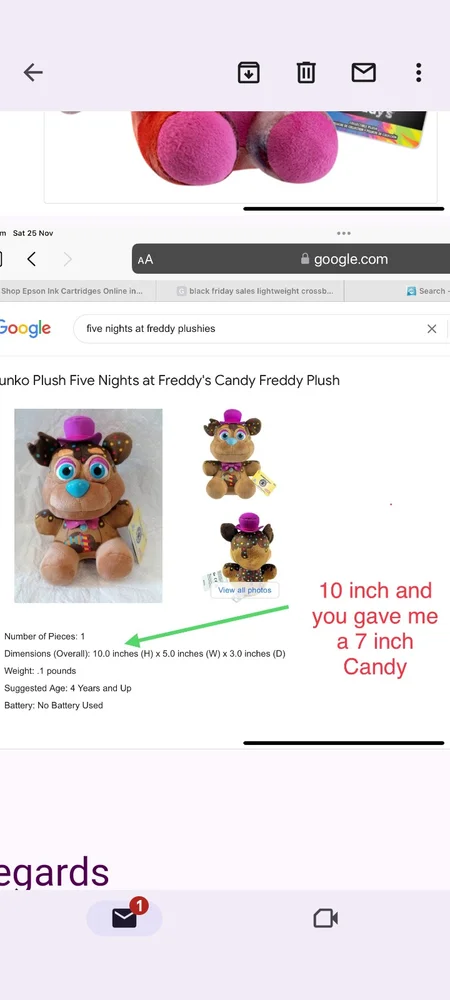
Task: Open the large Candy Freddy plush photo
Action: [x=88, y=506]
